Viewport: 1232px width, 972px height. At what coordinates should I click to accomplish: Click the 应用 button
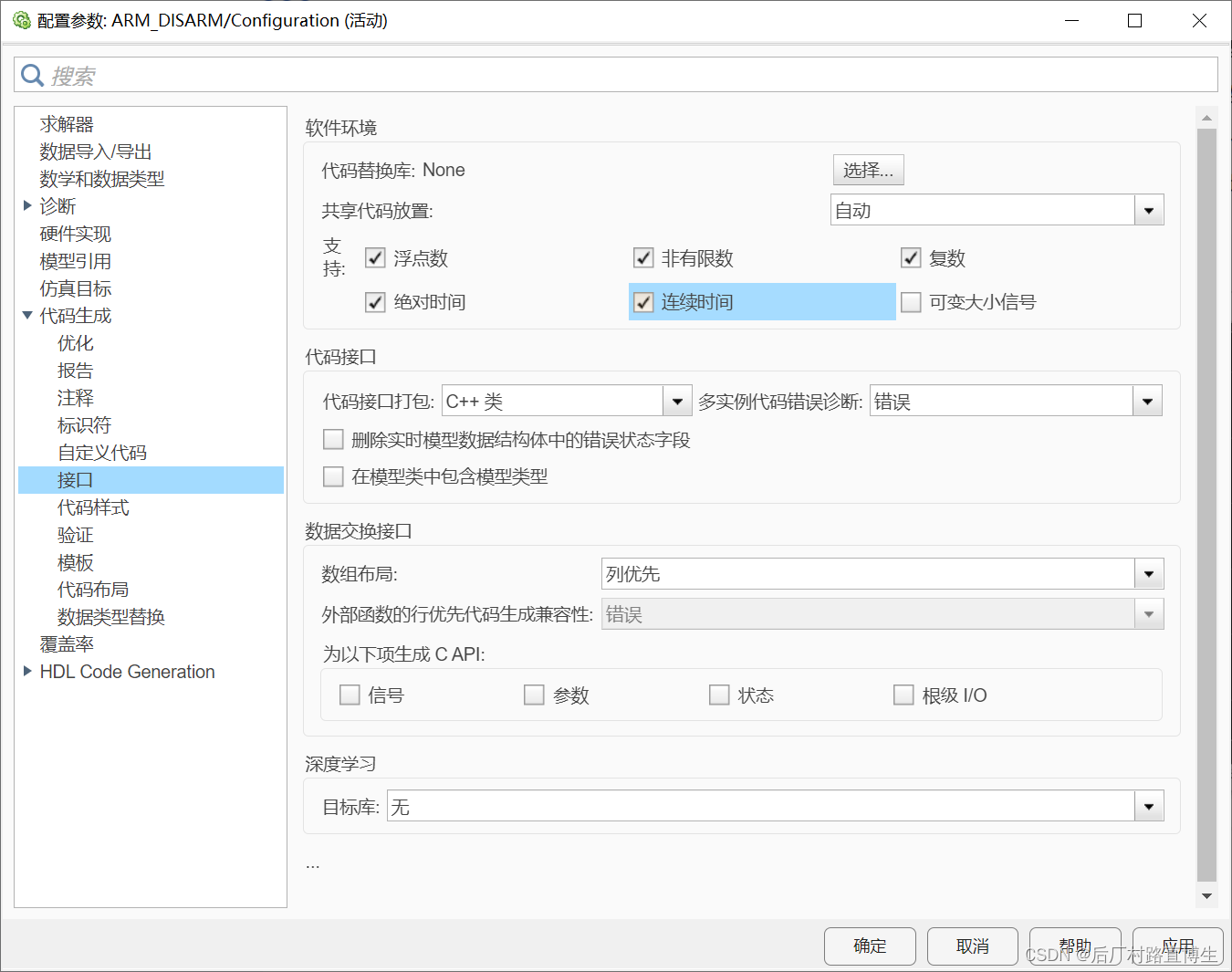pos(1178,946)
